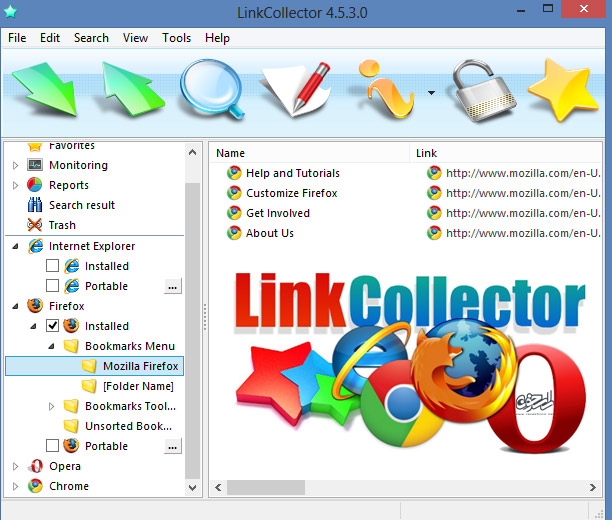This screenshot has height=520, width=612.
Task: Click the Trash icon in the tree
Action: [x=35, y=225]
